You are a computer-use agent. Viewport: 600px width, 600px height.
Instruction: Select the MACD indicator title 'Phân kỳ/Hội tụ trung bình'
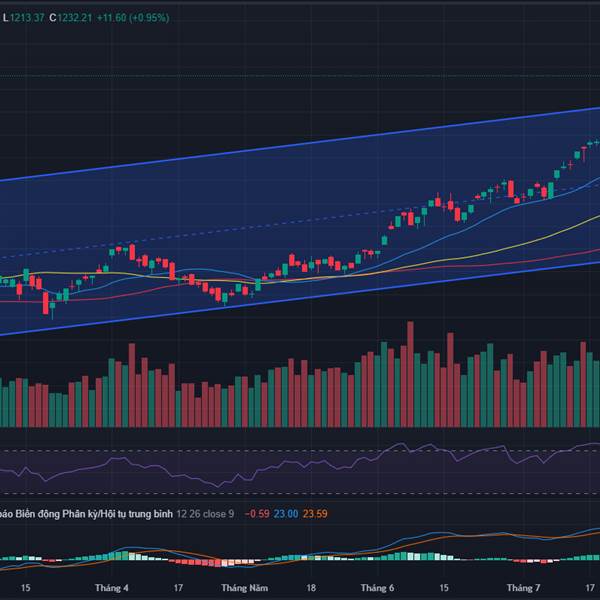pyautogui.click(x=117, y=514)
